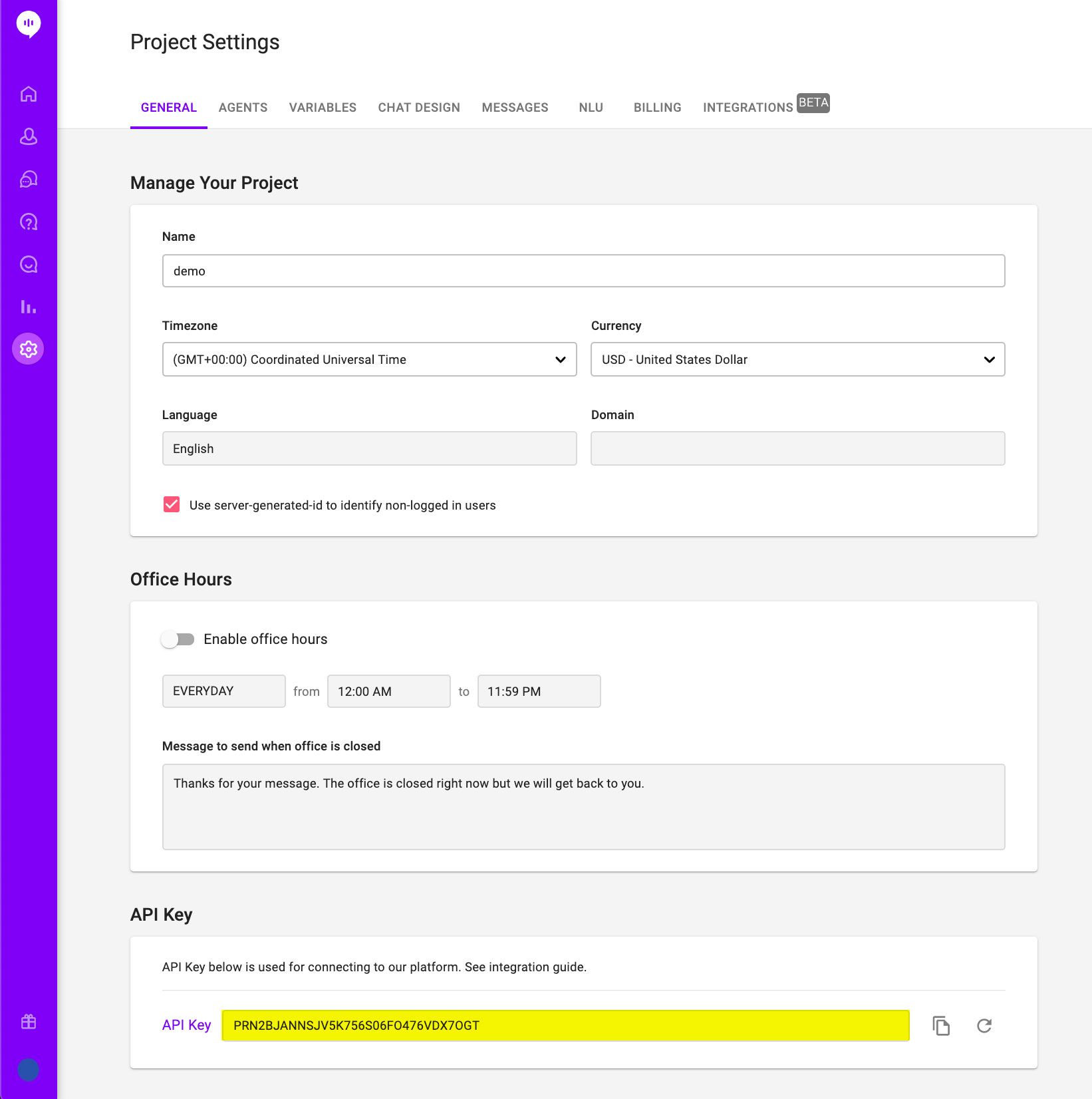Screen dimensions: 1092x1099
Task: Expand the Currency dropdown
Action: tap(797, 359)
